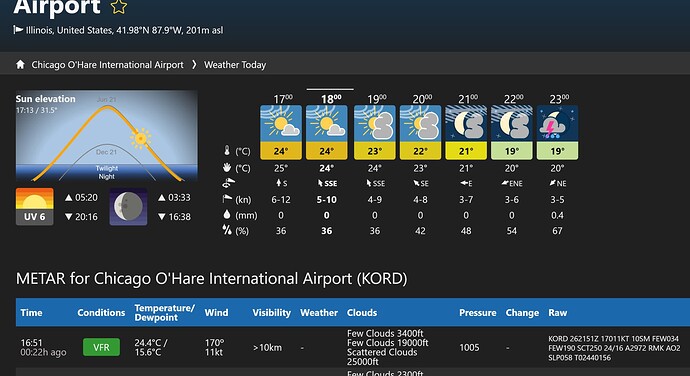The height and width of the screenshot is (376, 690).
Task: Click the Clouds column header
Action: point(362,313)
